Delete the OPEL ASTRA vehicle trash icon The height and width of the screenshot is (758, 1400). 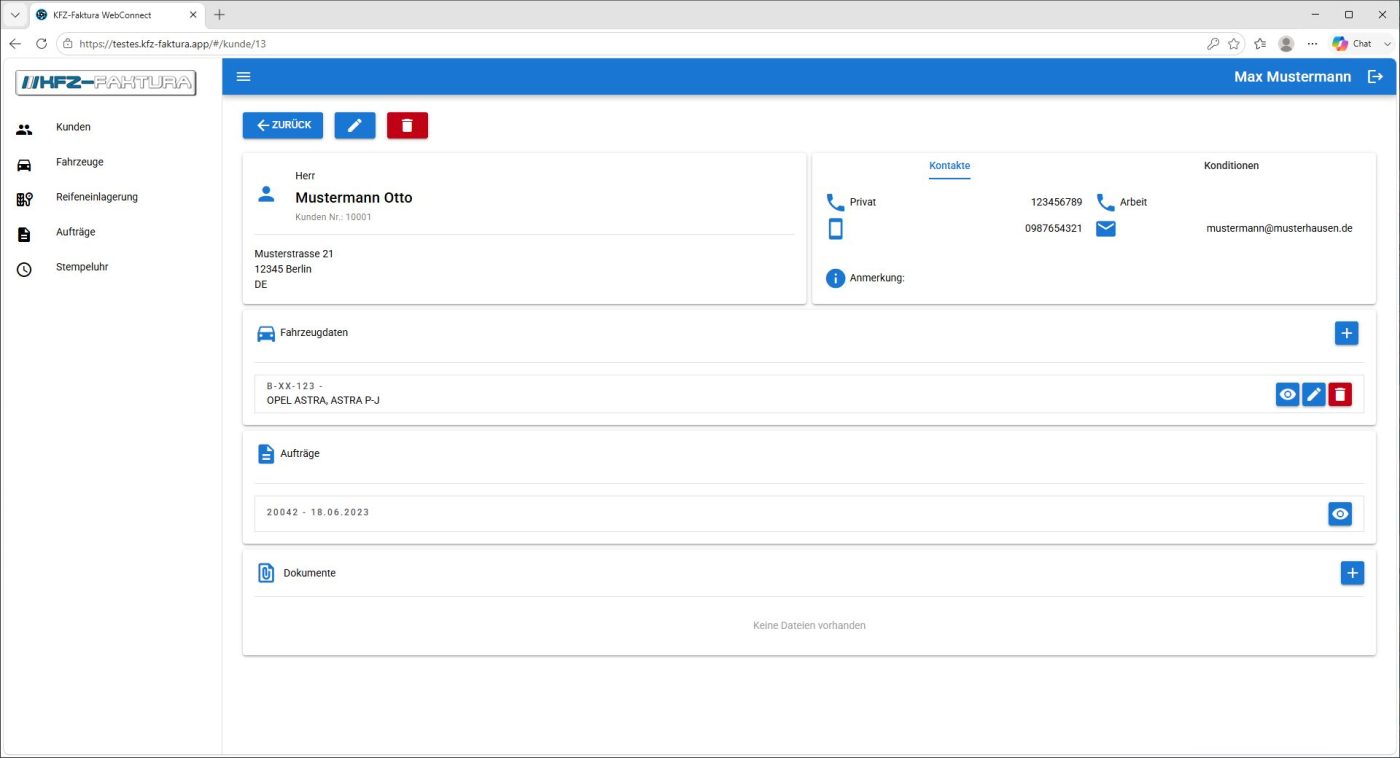(1340, 395)
